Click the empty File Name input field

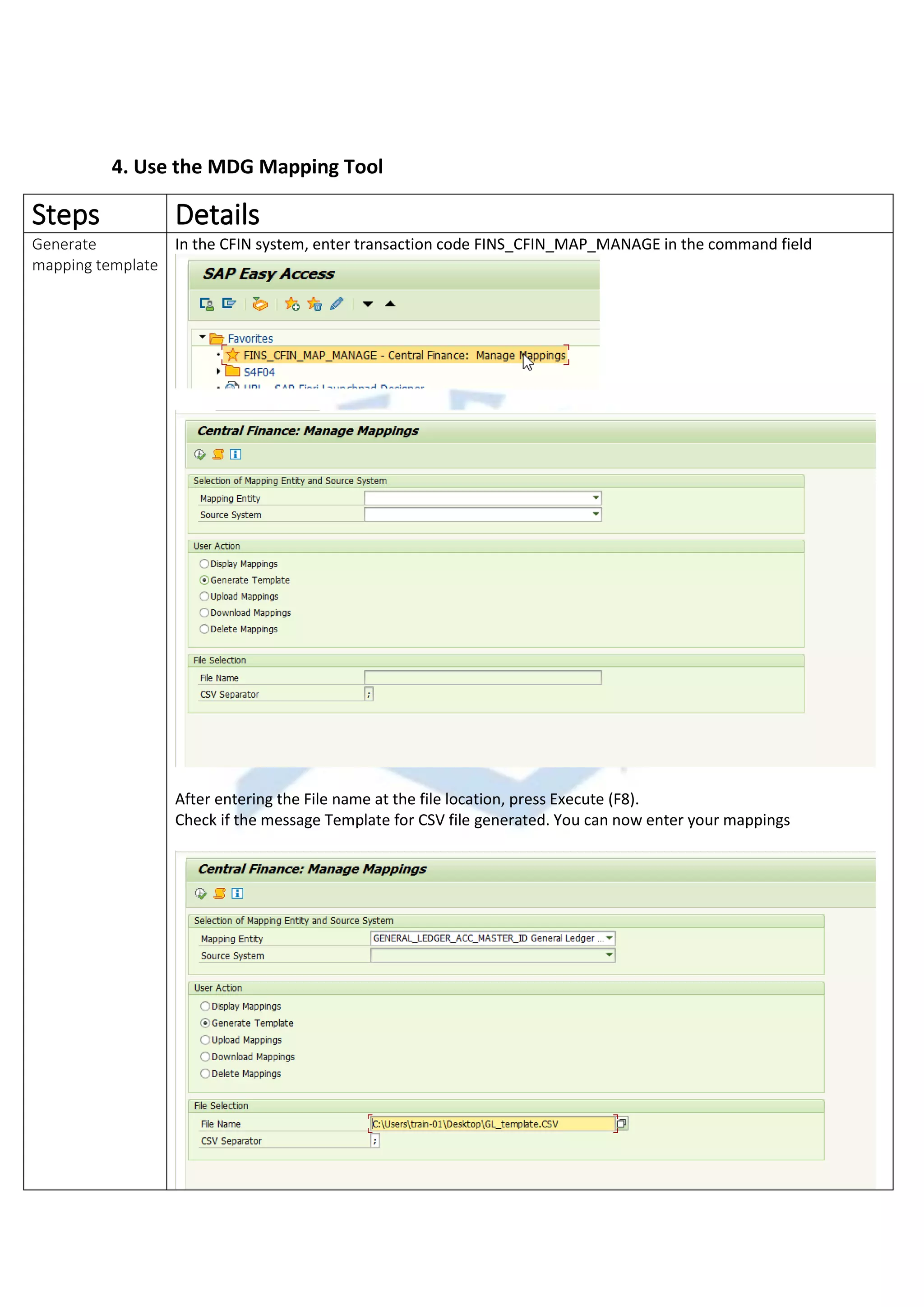click(482, 677)
